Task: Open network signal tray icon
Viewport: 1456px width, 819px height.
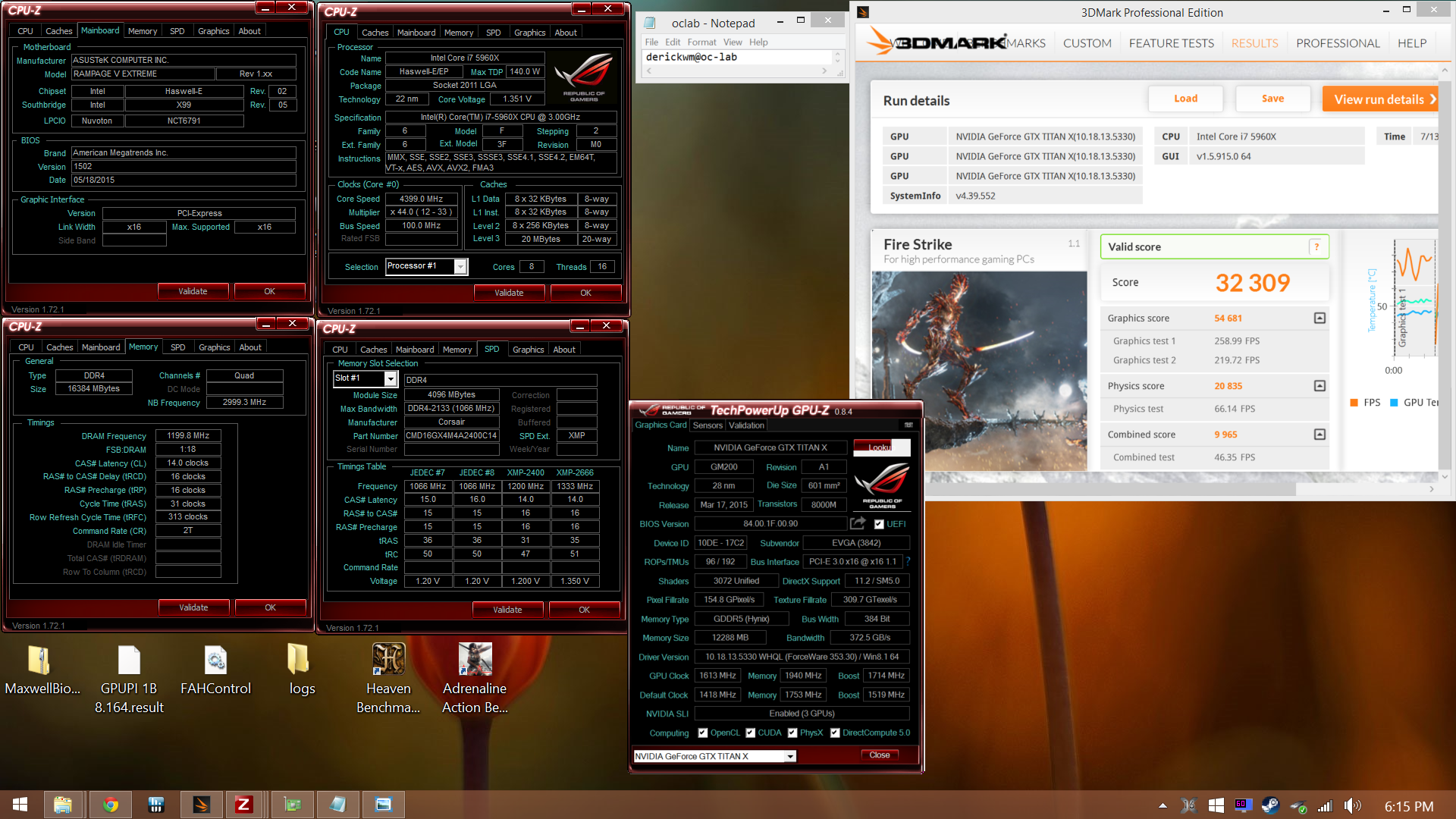Action: click(x=1325, y=805)
